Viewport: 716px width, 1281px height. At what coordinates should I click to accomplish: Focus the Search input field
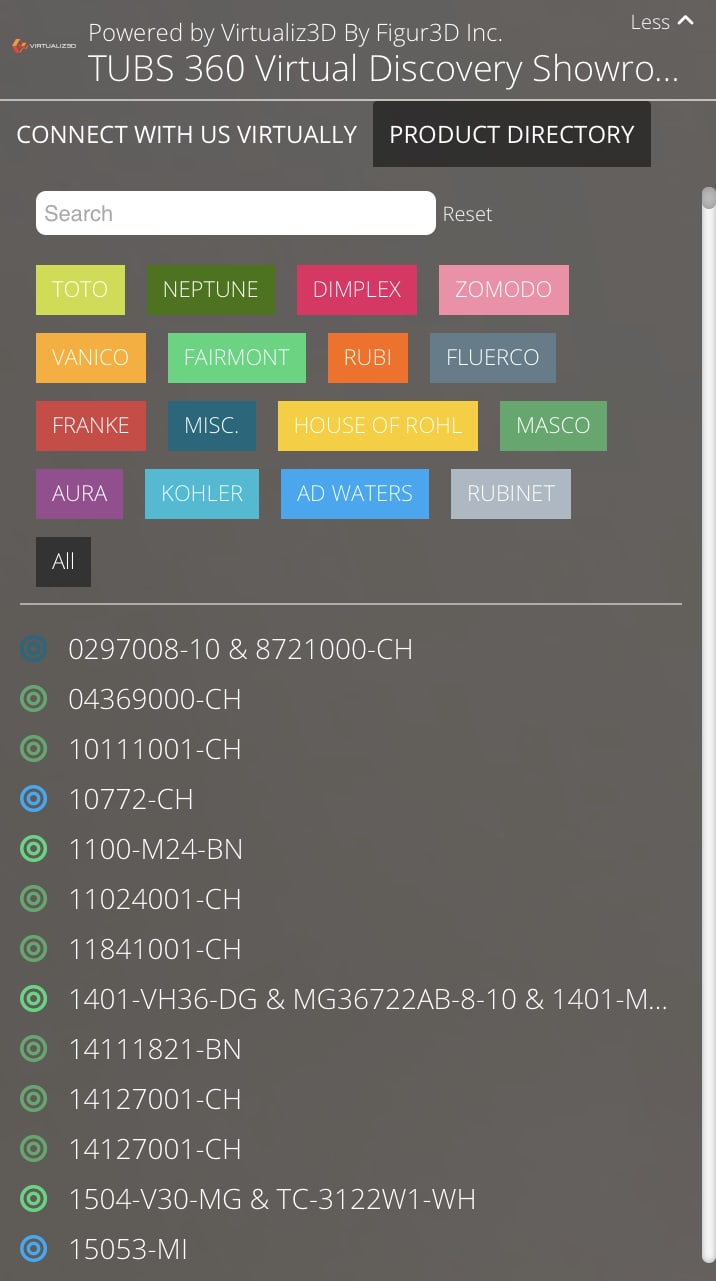(x=236, y=213)
